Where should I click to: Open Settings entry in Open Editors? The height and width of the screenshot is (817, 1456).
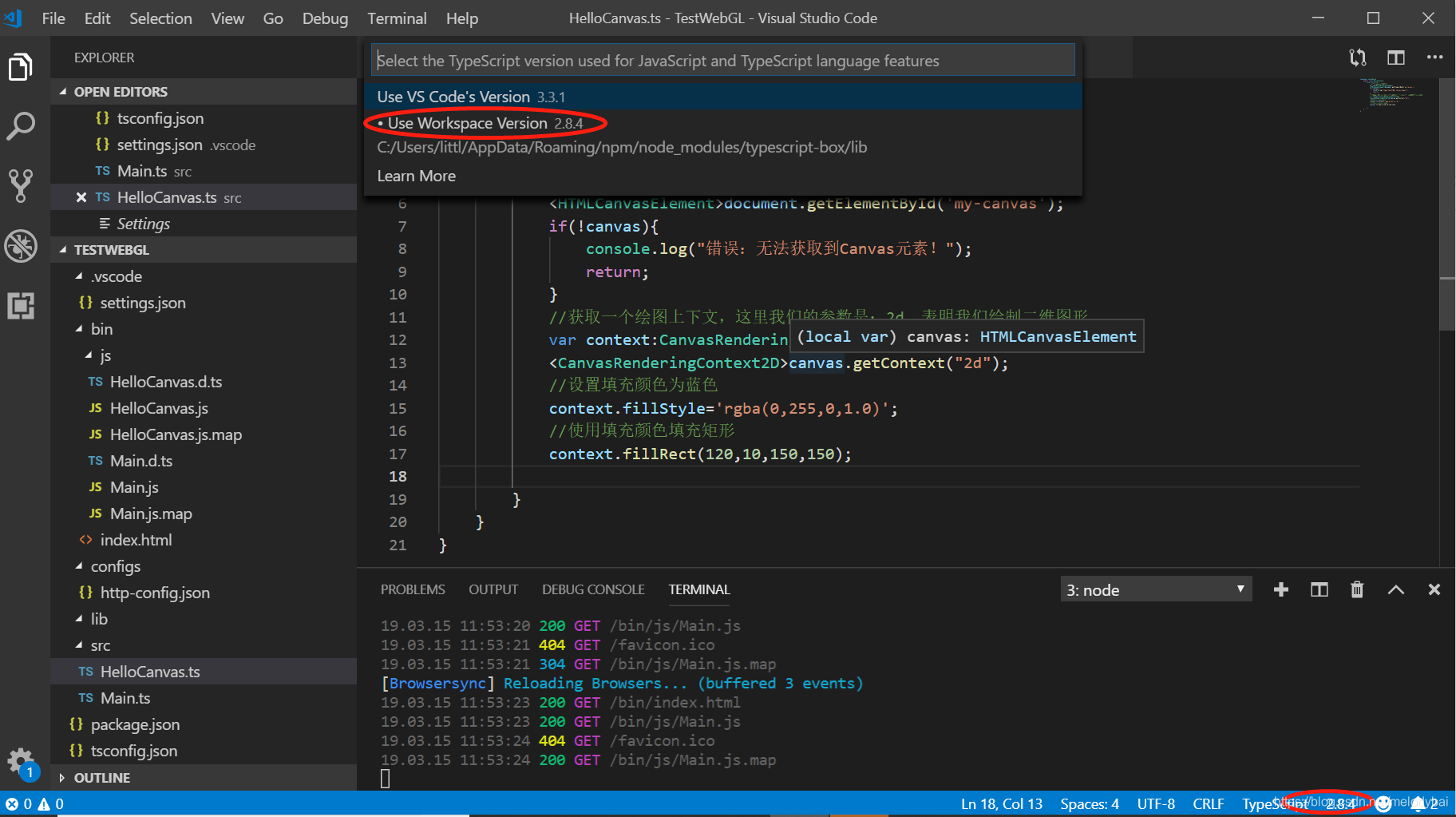click(x=204, y=224)
